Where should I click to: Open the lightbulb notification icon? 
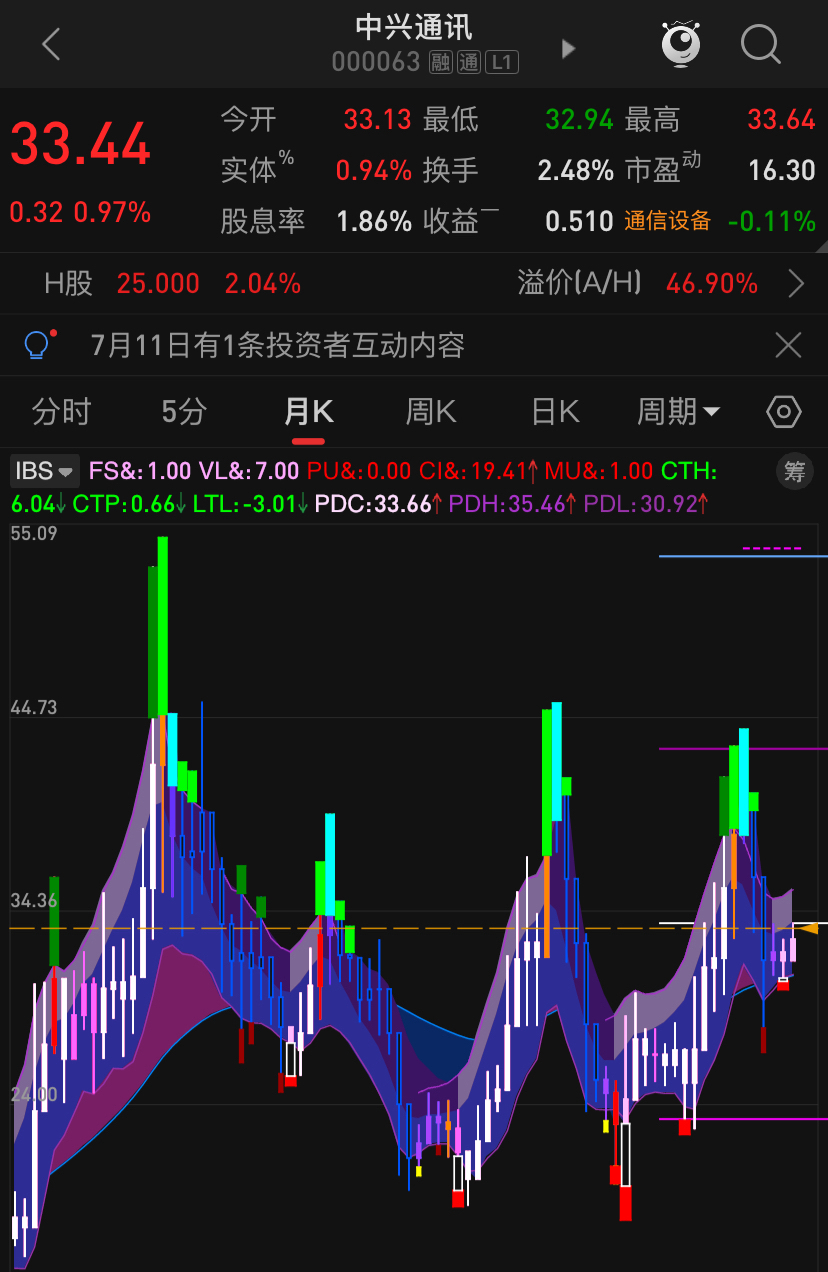[38, 345]
